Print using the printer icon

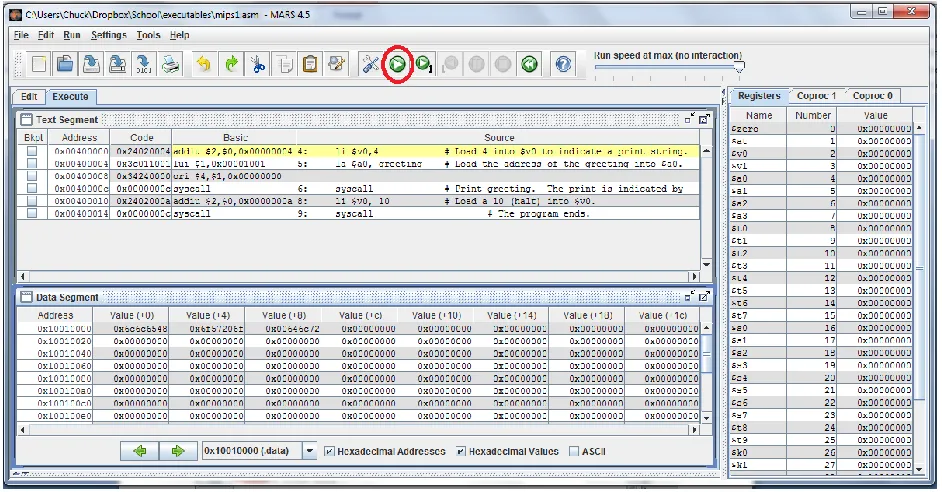pos(171,64)
